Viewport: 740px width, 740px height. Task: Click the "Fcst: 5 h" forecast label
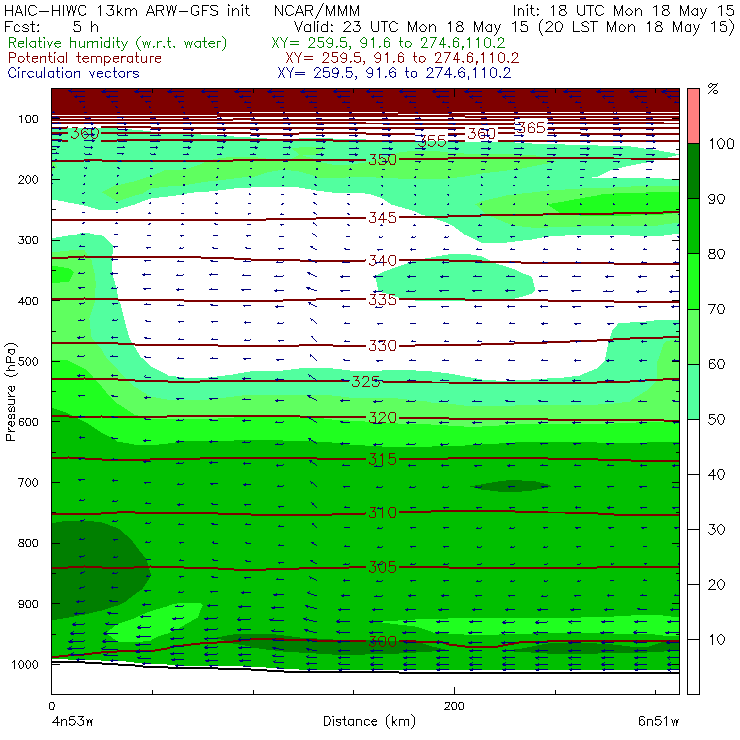click(x=51, y=27)
